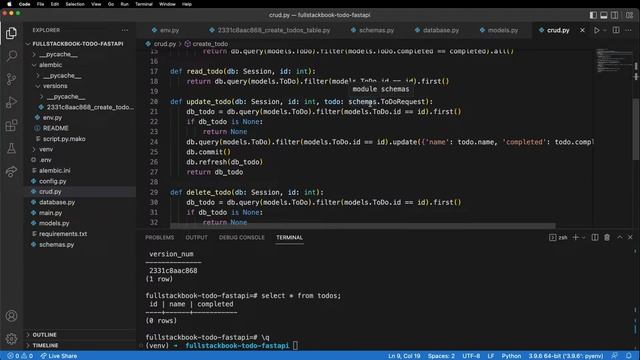The height and width of the screenshot is (360, 640).
Task: Toggle bottom panel visibility in title bar
Action: coord(604,15)
